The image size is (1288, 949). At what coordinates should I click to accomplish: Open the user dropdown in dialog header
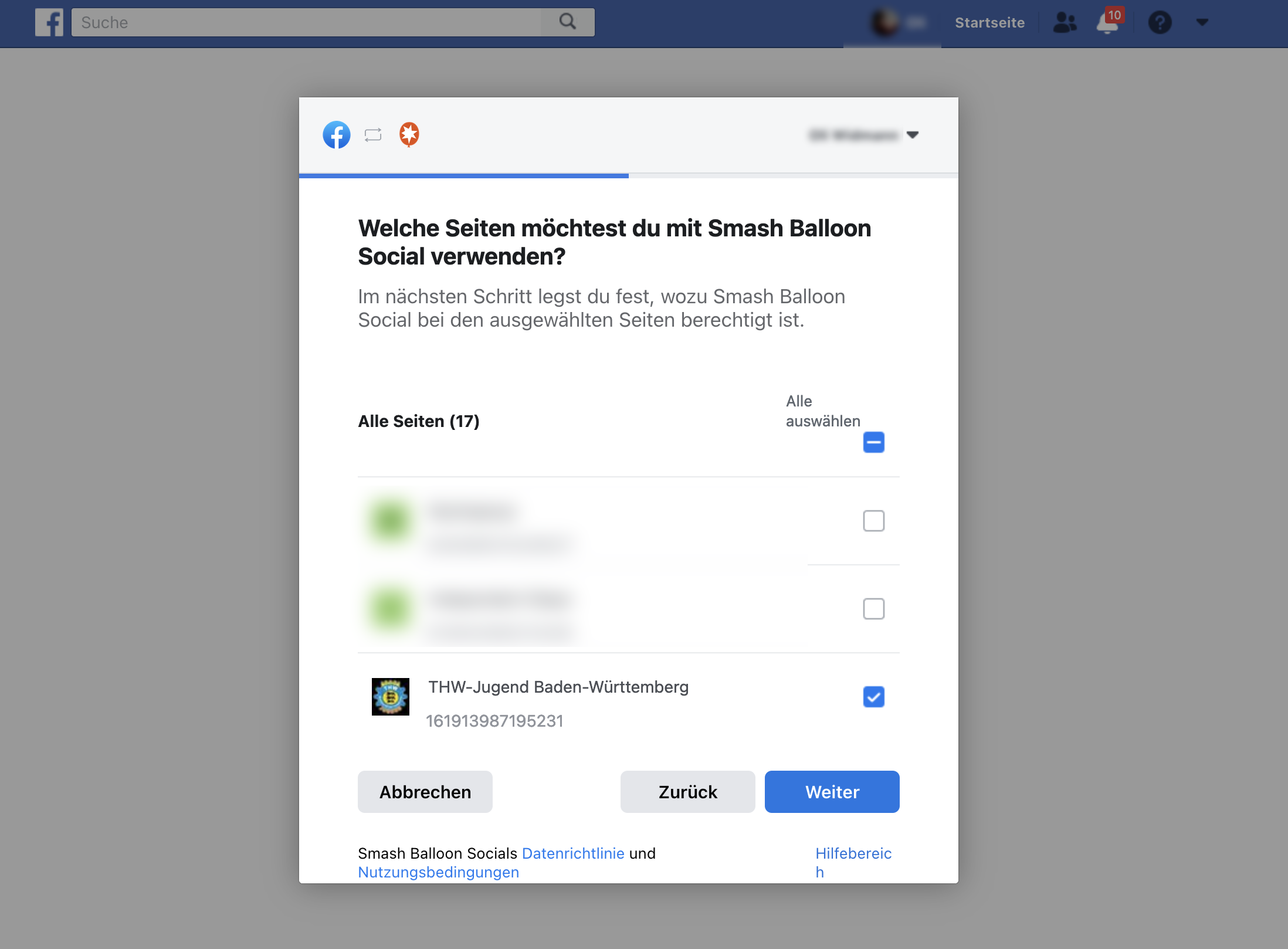(x=863, y=135)
